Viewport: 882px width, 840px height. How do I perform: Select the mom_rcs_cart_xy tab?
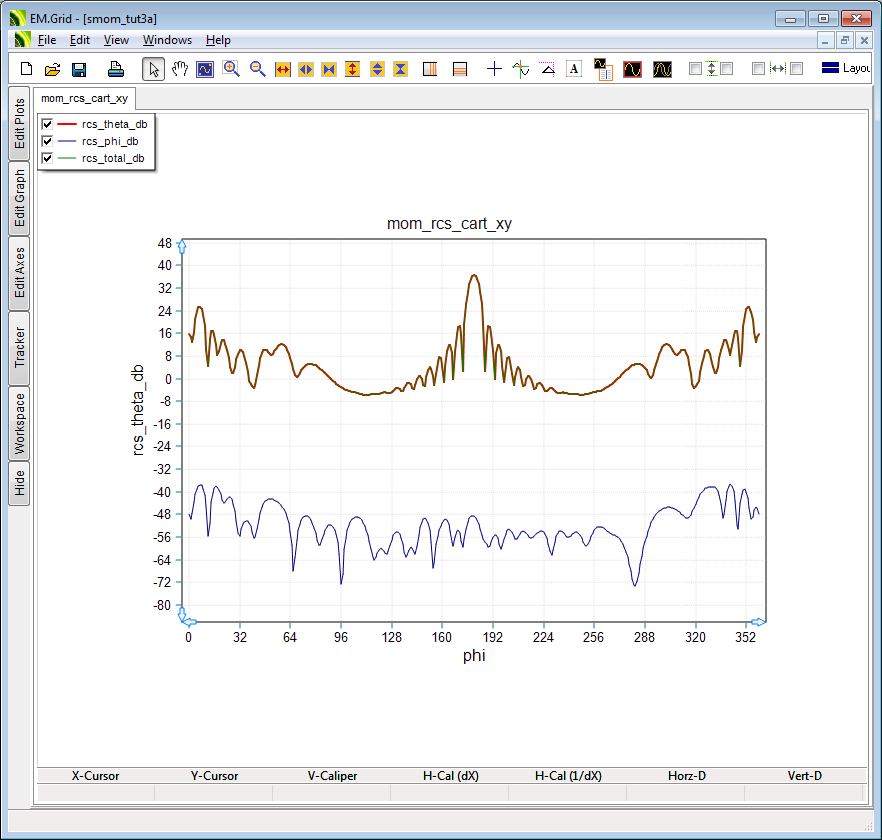coord(84,99)
